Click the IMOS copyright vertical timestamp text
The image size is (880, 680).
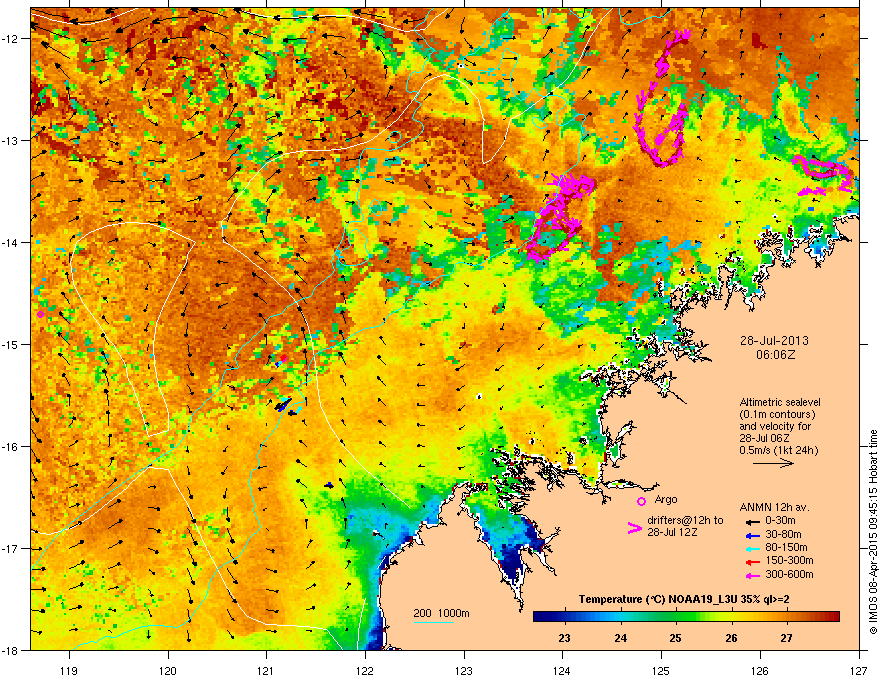pyautogui.click(x=873, y=532)
